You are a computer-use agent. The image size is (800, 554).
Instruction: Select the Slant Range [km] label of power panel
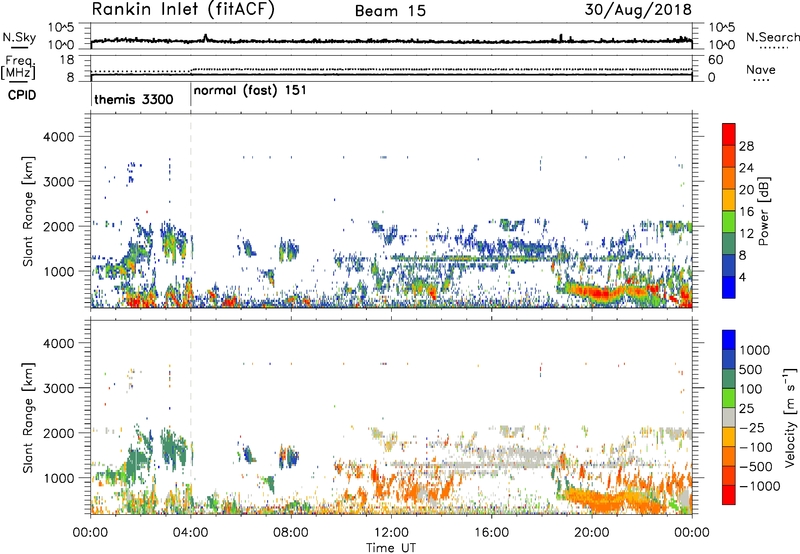(x=28, y=211)
